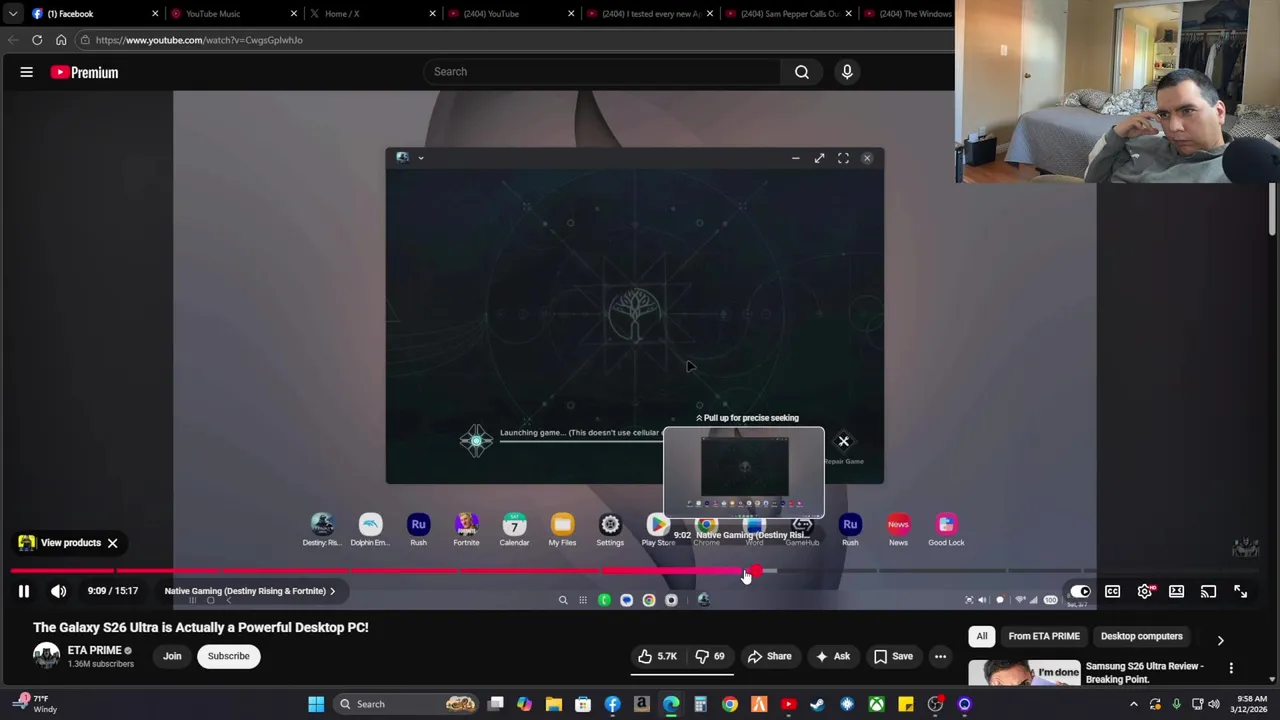Image resolution: width=1280 pixels, height=720 pixels.
Task: Toggle closed captions CC button
Action: 1112,591
